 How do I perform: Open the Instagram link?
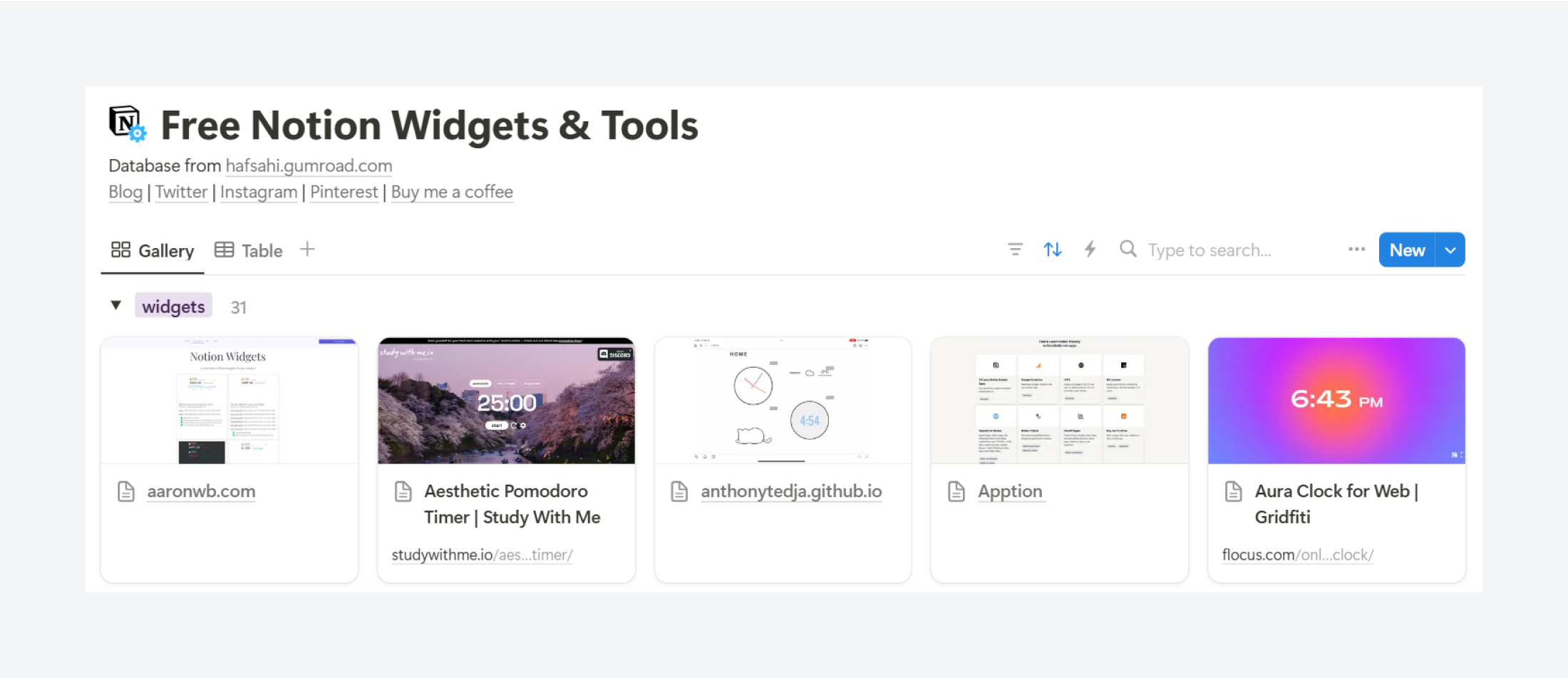click(x=259, y=192)
